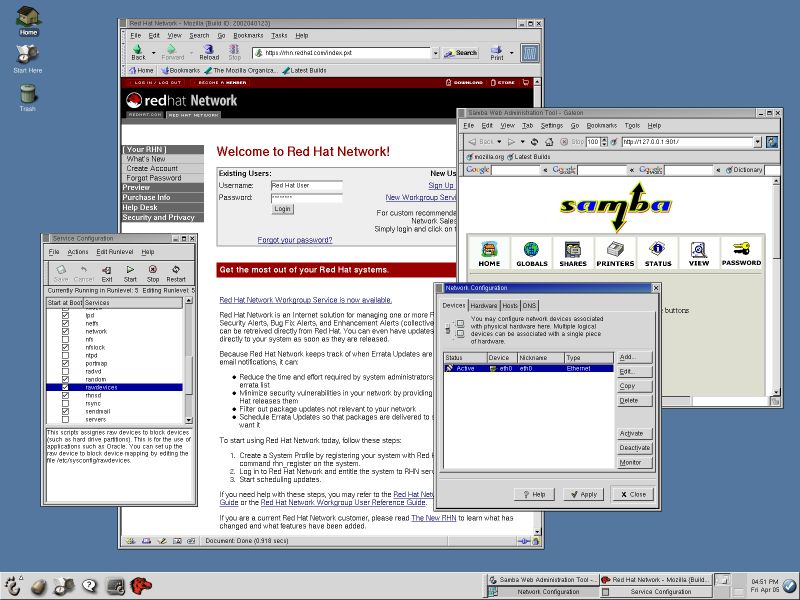Click the Apply button in Network Configuration
The height and width of the screenshot is (600, 800).
[583, 494]
